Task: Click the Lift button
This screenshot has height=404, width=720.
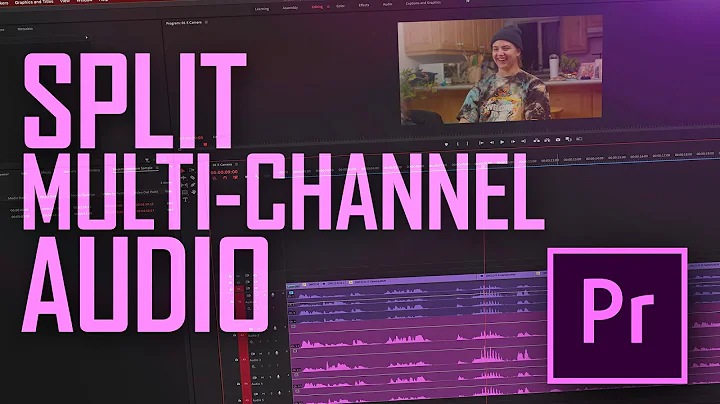Action: click(536, 140)
